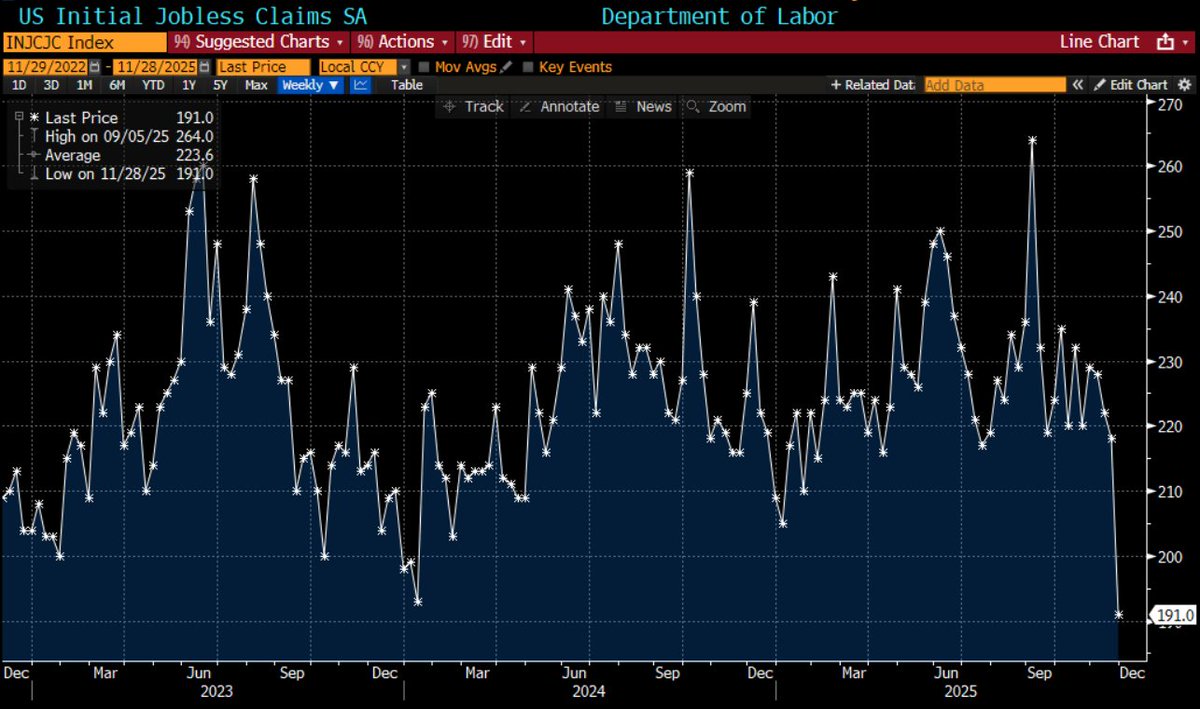Open the calendar icon beside the start date

[x=93, y=66]
